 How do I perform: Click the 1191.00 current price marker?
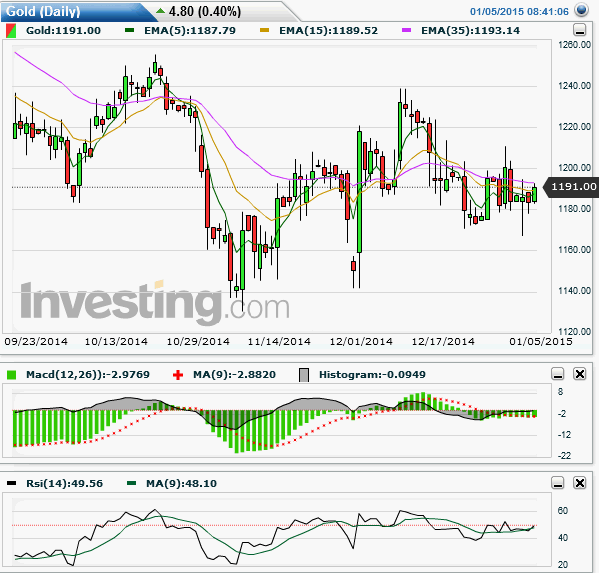pyautogui.click(x=571, y=187)
